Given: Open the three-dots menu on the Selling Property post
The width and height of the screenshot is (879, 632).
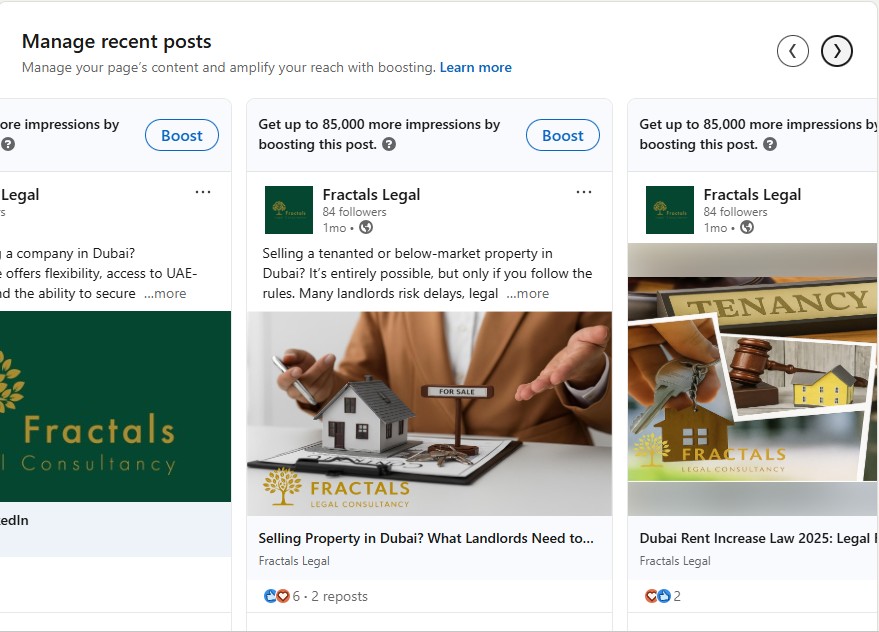Looking at the screenshot, I should (x=584, y=192).
